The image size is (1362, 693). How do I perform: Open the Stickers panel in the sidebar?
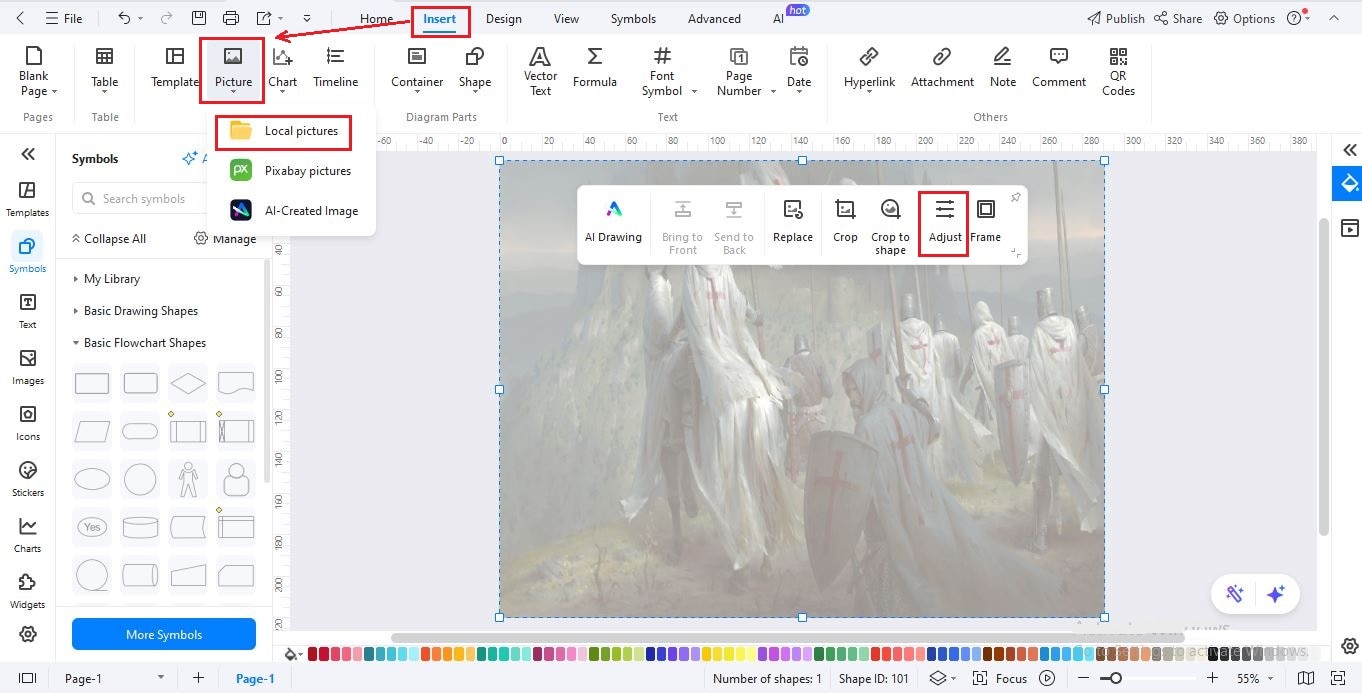27,479
